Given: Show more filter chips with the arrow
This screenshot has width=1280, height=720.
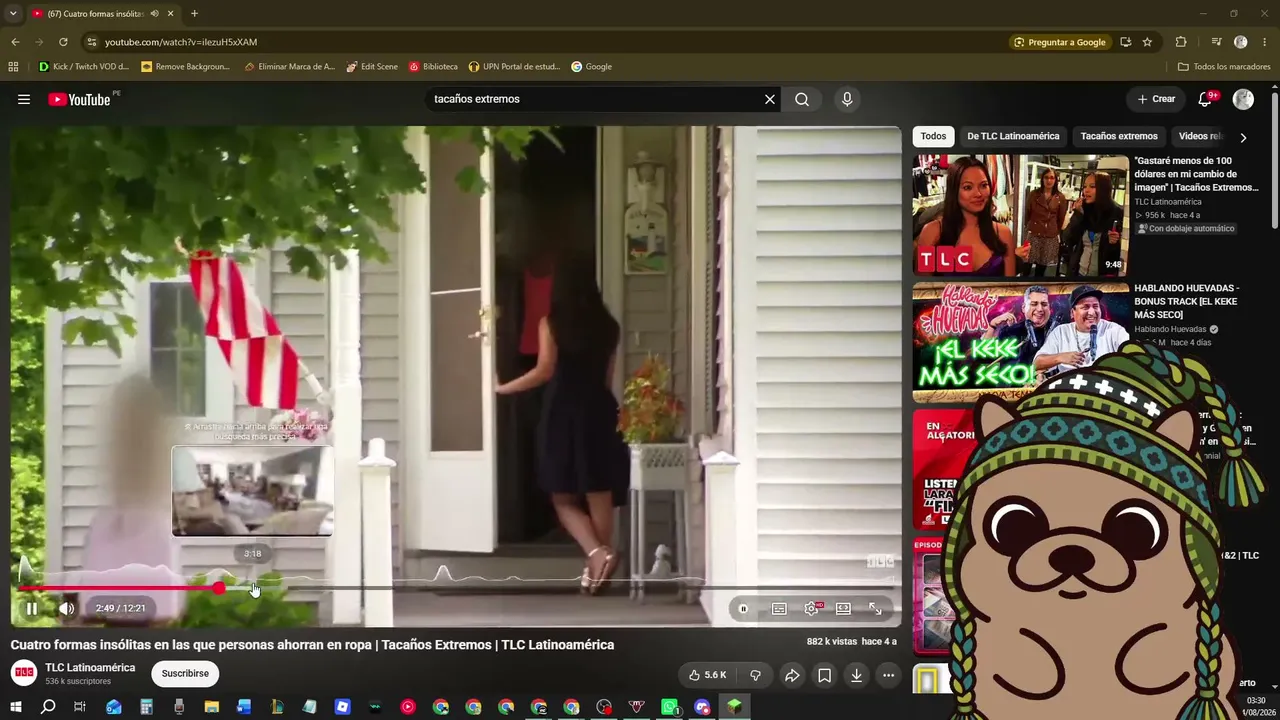Looking at the screenshot, I should pyautogui.click(x=1243, y=137).
